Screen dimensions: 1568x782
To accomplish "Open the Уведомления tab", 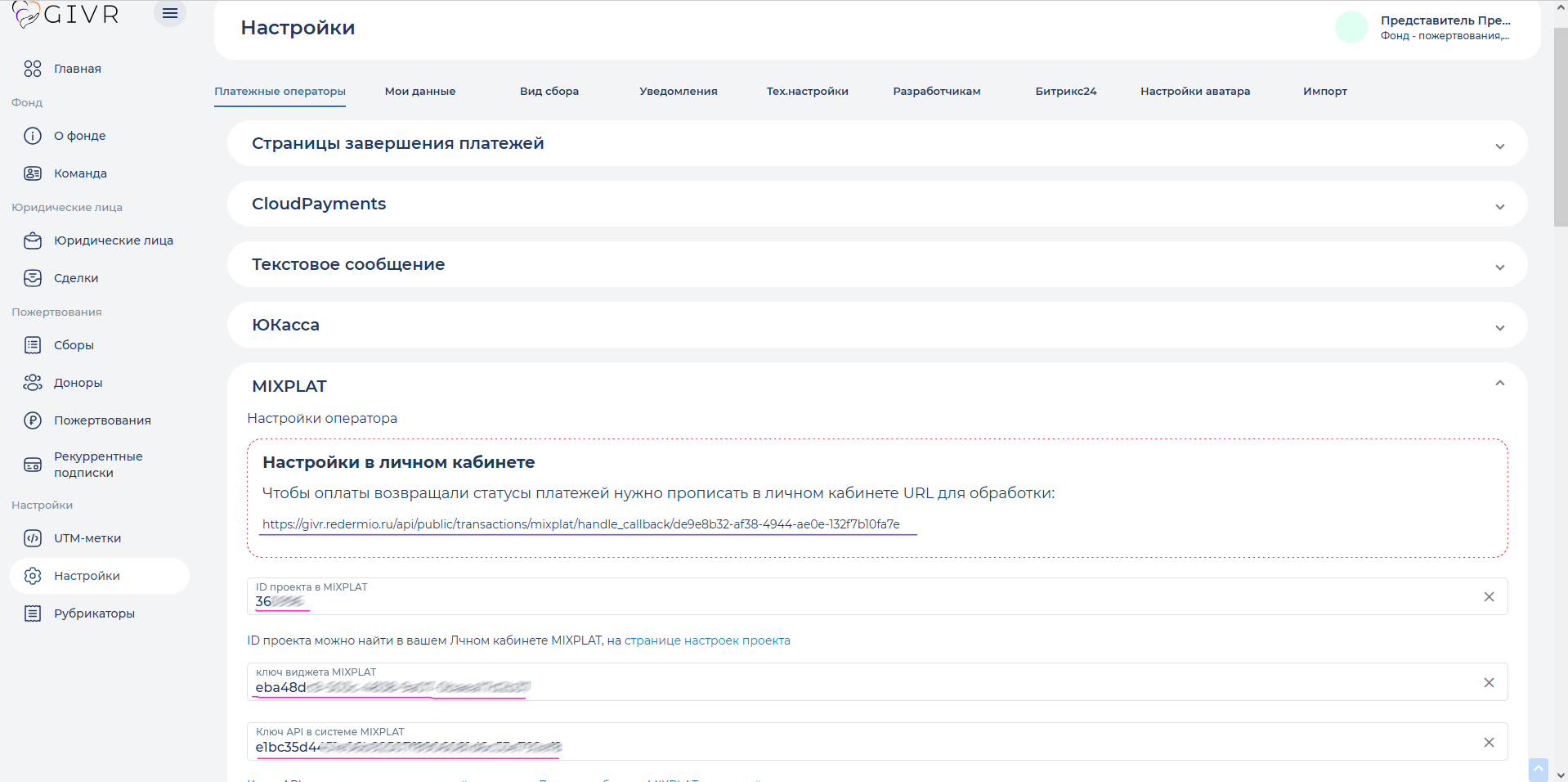I will pyautogui.click(x=679, y=92).
